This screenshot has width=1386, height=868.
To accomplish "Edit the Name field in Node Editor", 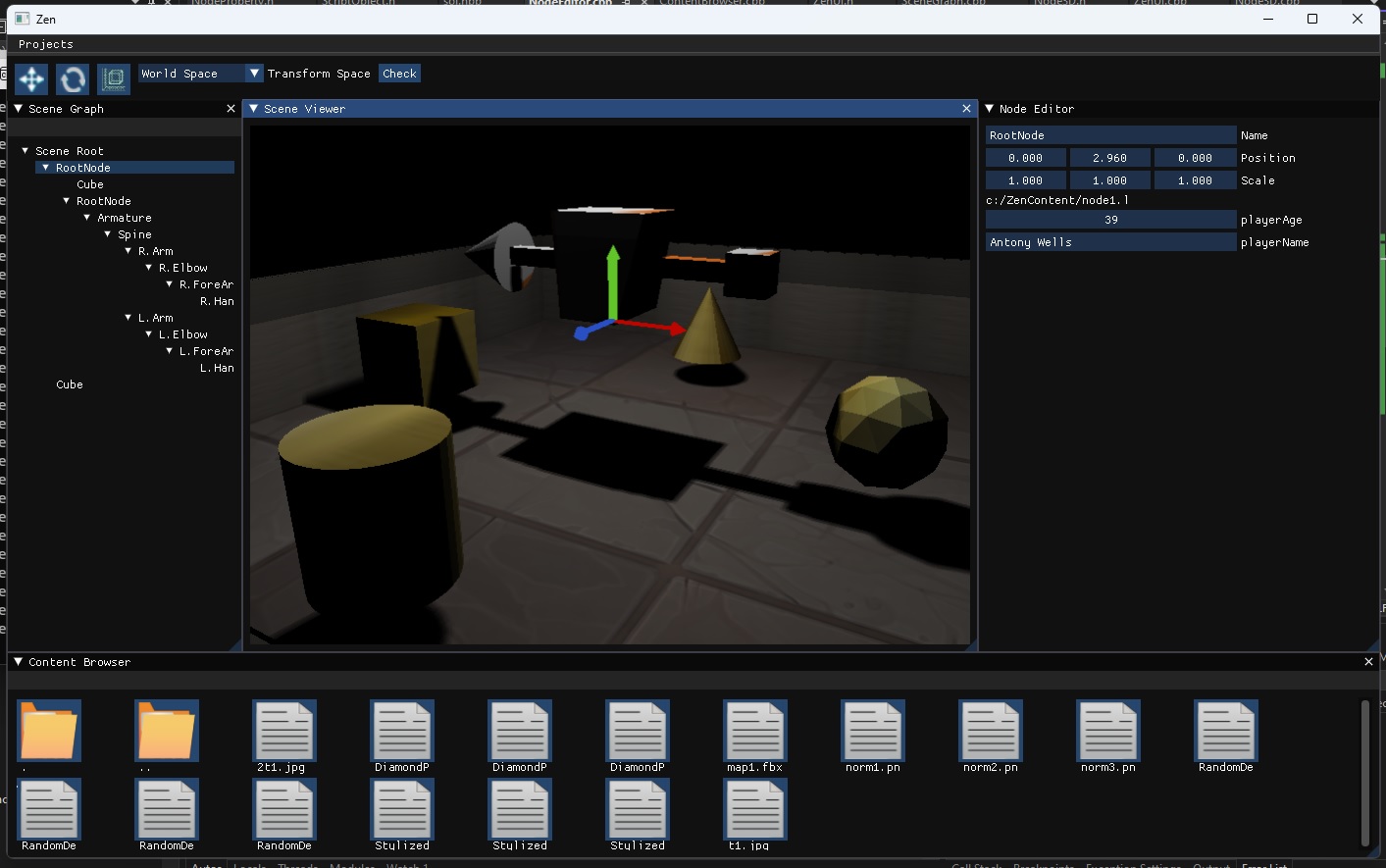I will click(x=1110, y=135).
